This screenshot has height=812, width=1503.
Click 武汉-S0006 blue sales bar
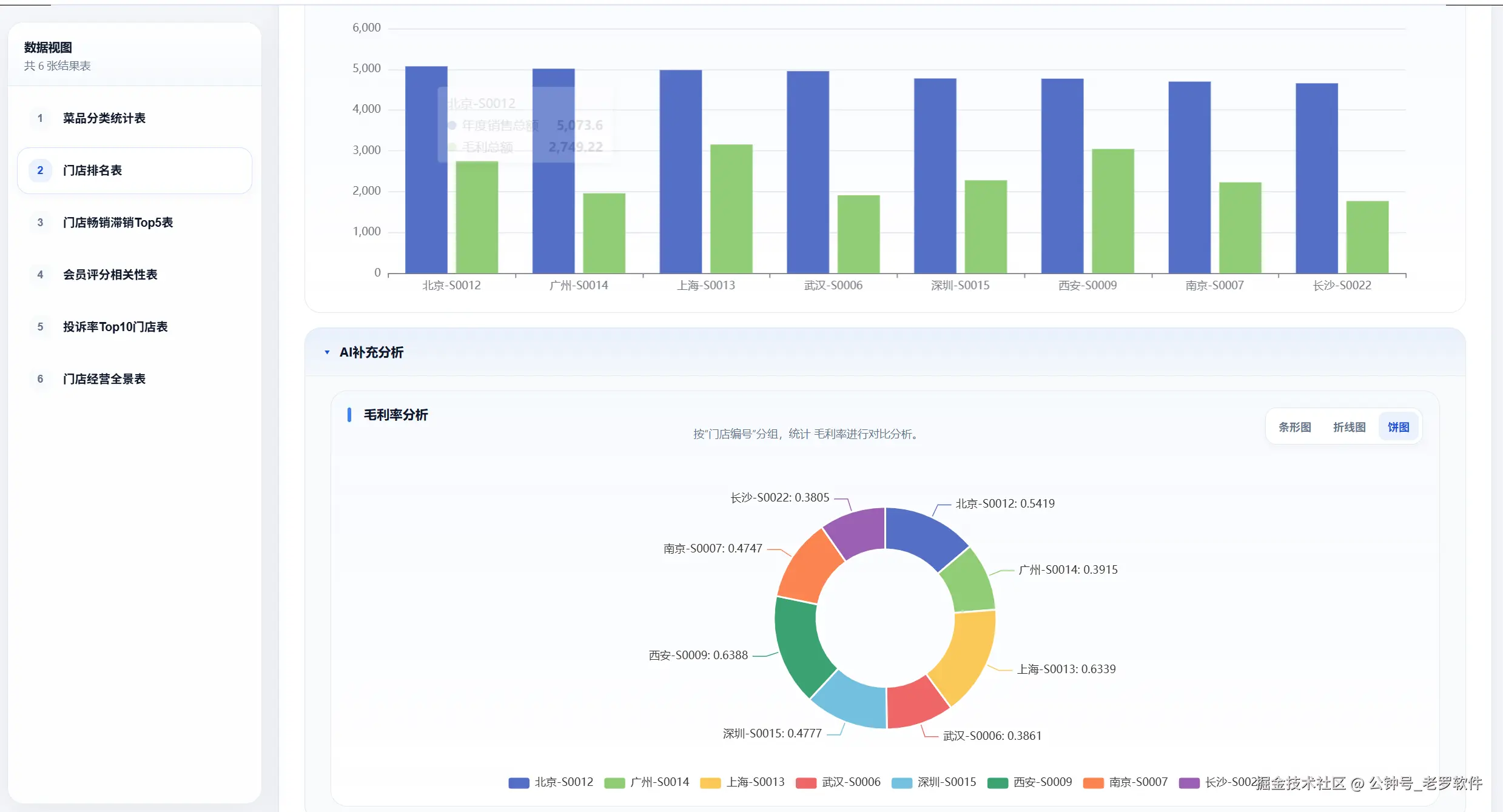click(808, 172)
